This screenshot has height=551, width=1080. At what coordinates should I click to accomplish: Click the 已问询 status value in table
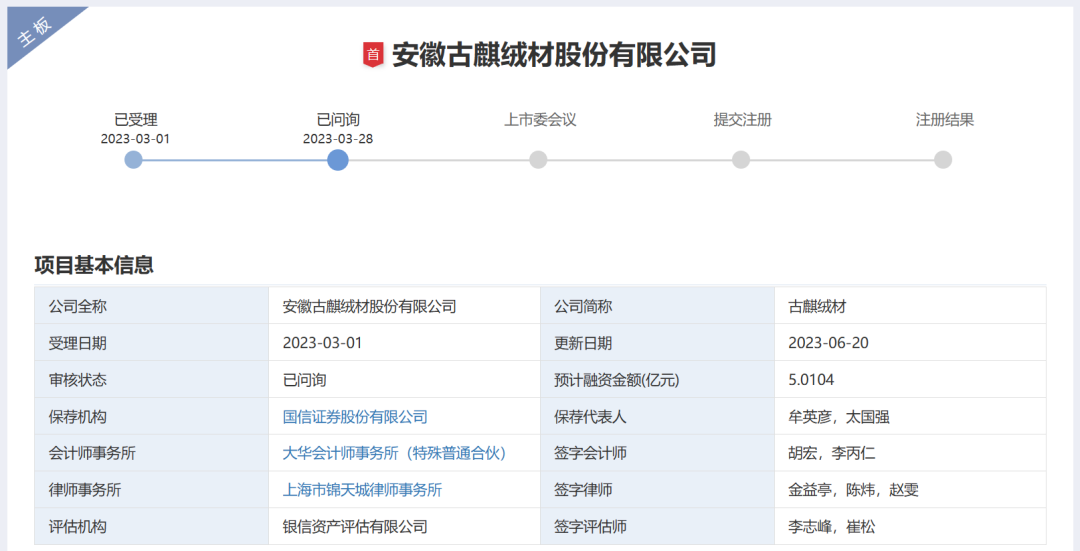(x=404, y=380)
